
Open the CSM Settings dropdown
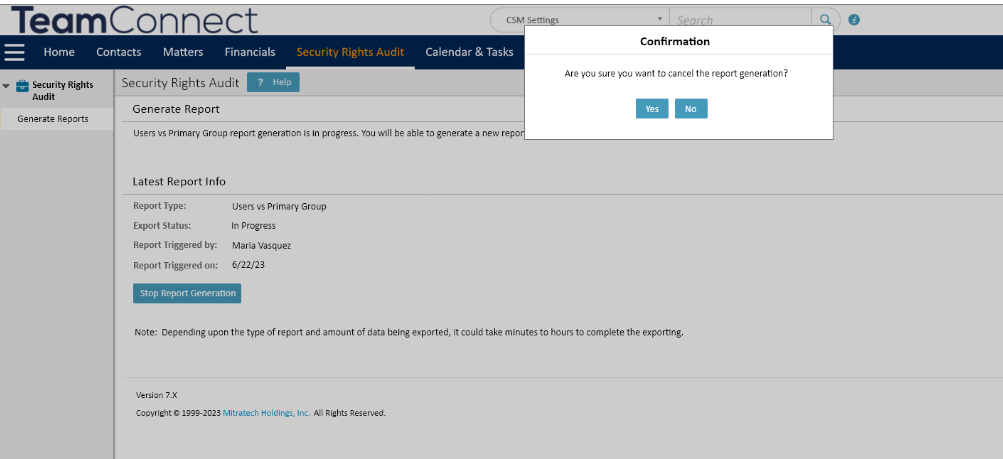(x=580, y=20)
